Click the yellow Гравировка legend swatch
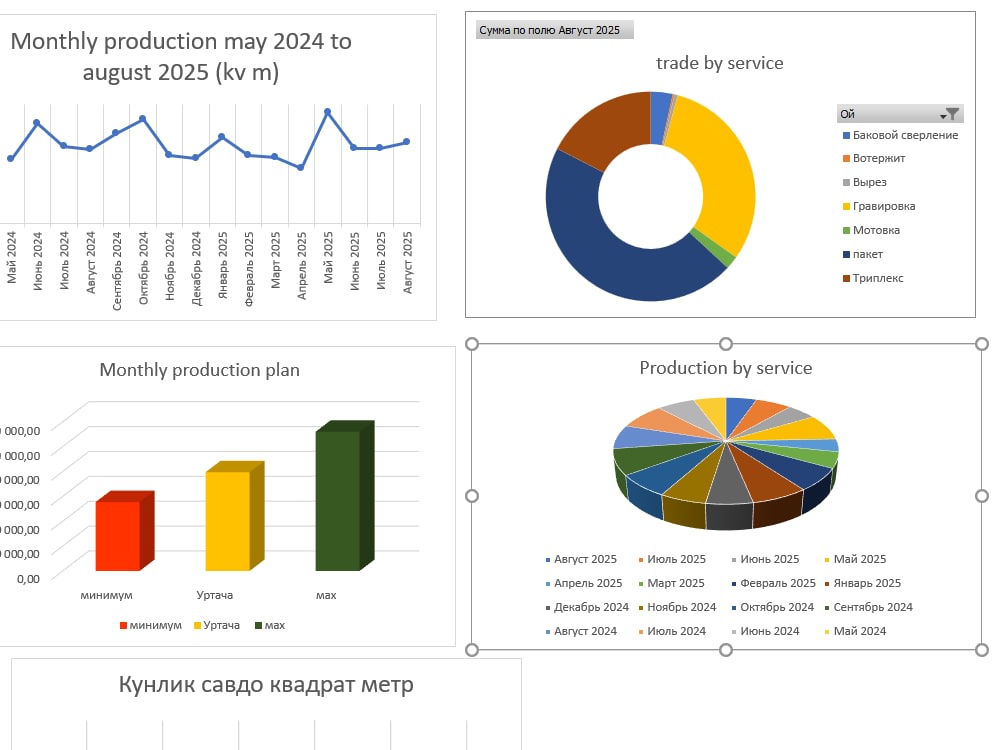The width and height of the screenshot is (1000, 750). (846, 207)
